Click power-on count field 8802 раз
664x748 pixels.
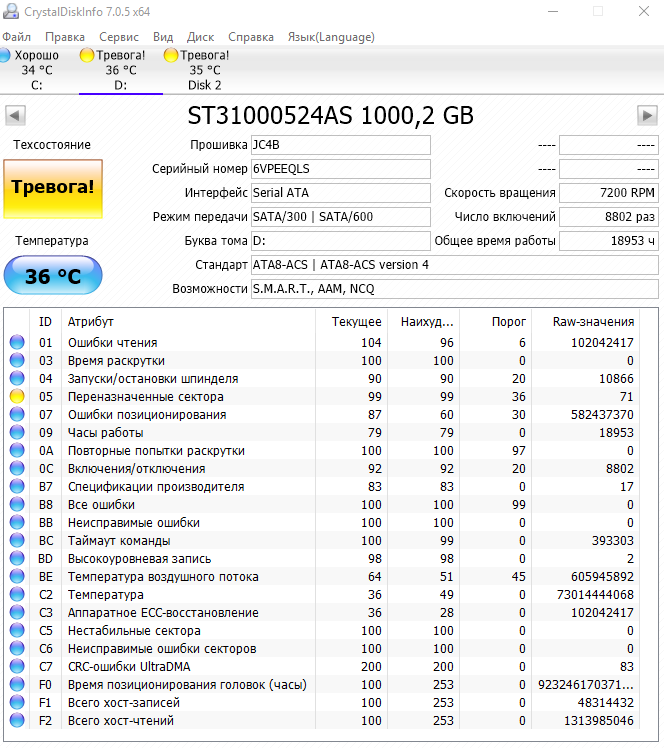pos(609,217)
